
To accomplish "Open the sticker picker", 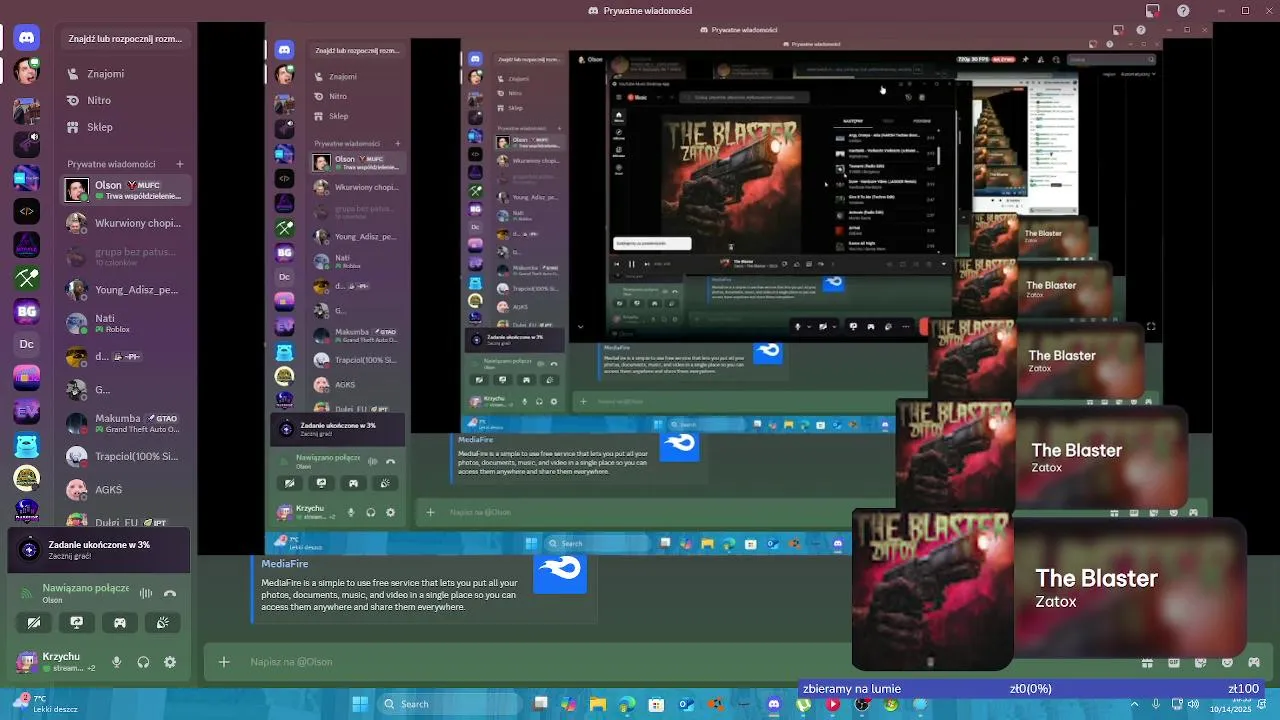I will 1200,662.
